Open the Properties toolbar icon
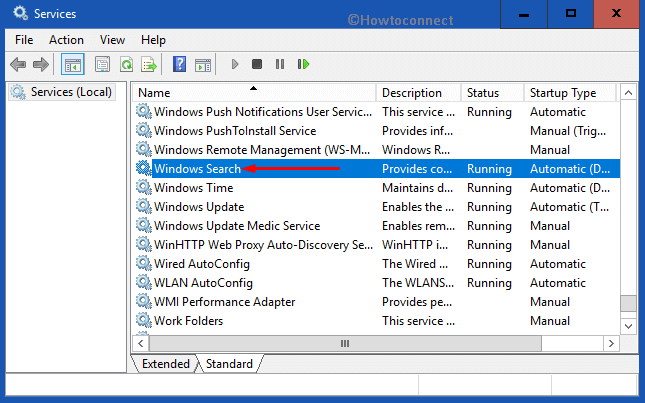This screenshot has width=645, height=403. 102,65
